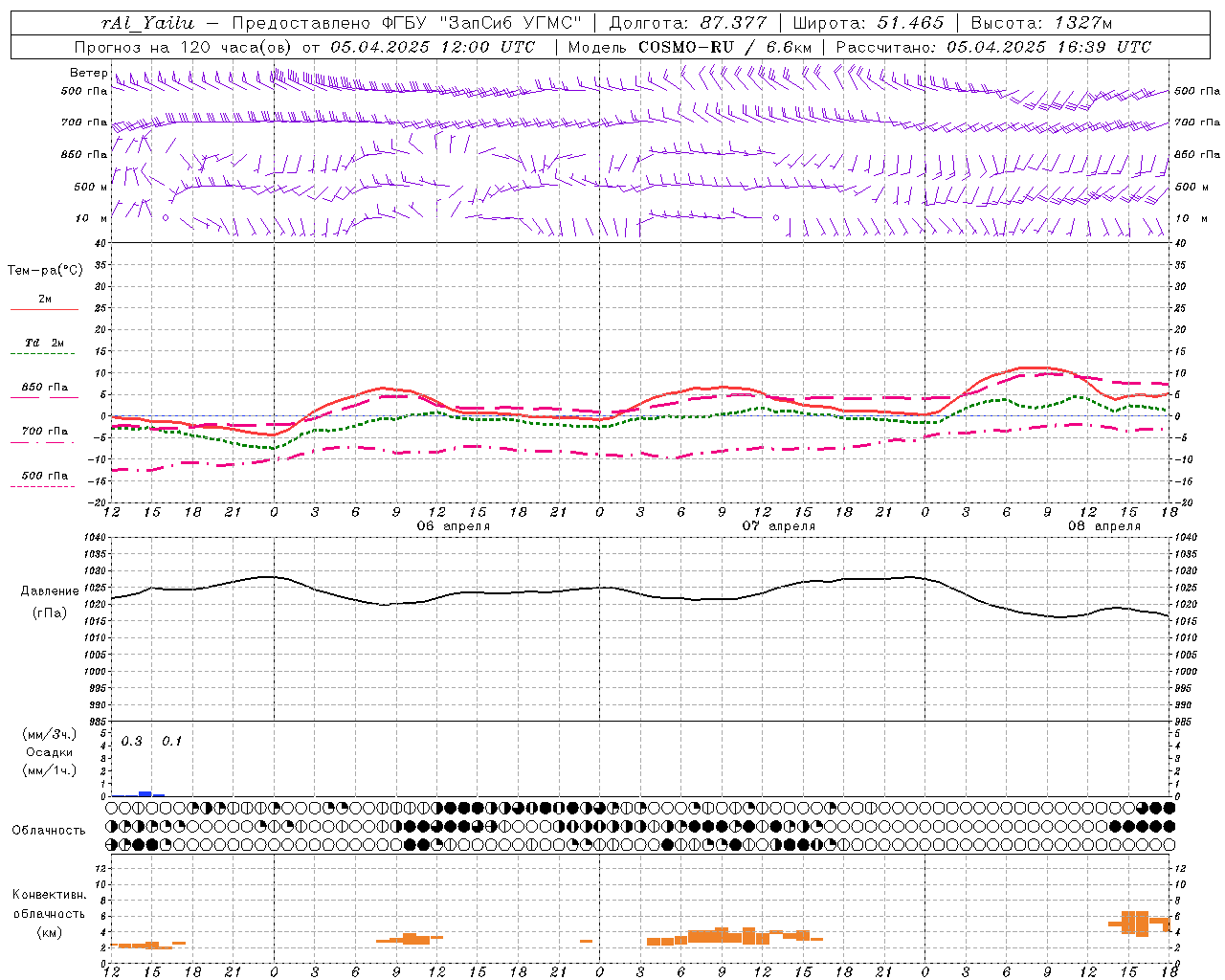Click the forecast start time '05.04.2025 12:00 UTC'

[433, 47]
